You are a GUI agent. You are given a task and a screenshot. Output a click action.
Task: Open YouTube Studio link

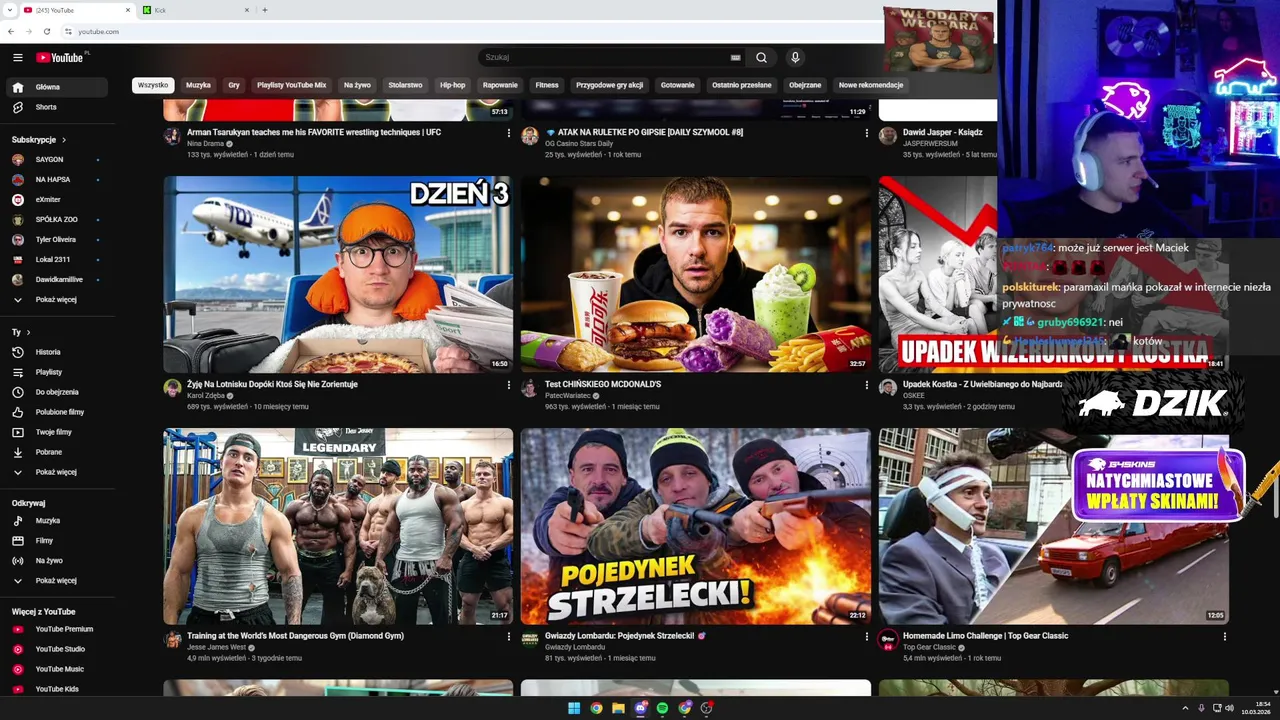coord(59,649)
